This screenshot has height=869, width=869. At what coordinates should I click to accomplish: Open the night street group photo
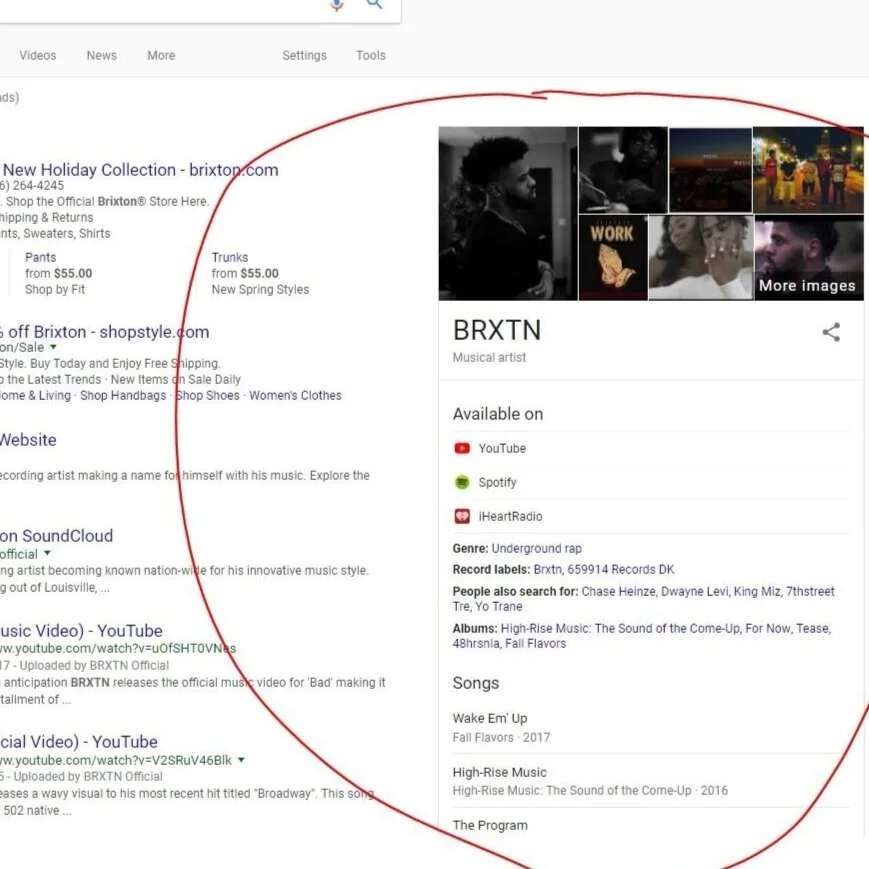tap(808, 170)
